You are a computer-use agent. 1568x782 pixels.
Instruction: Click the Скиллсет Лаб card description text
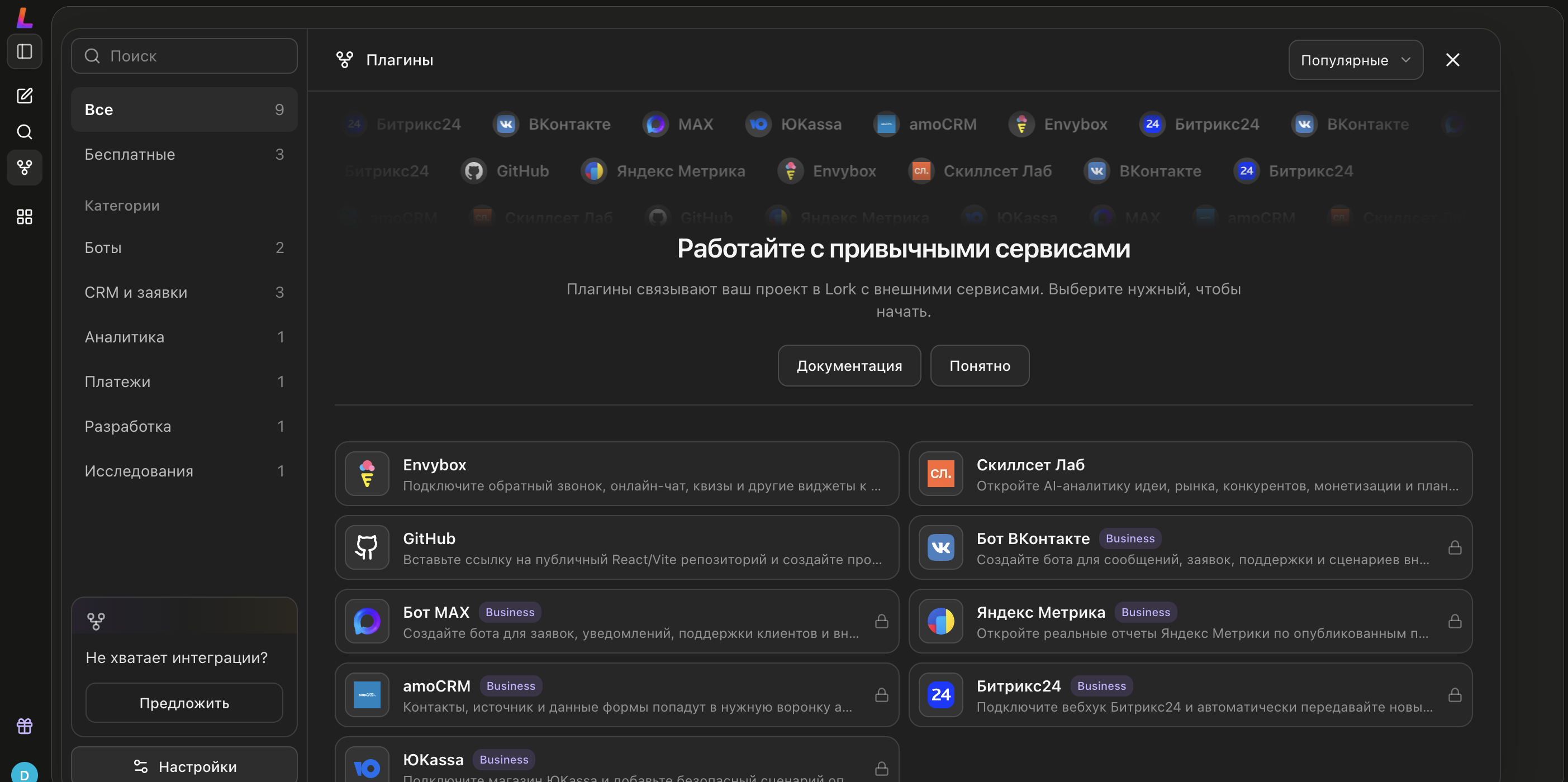[x=1218, y=485]
